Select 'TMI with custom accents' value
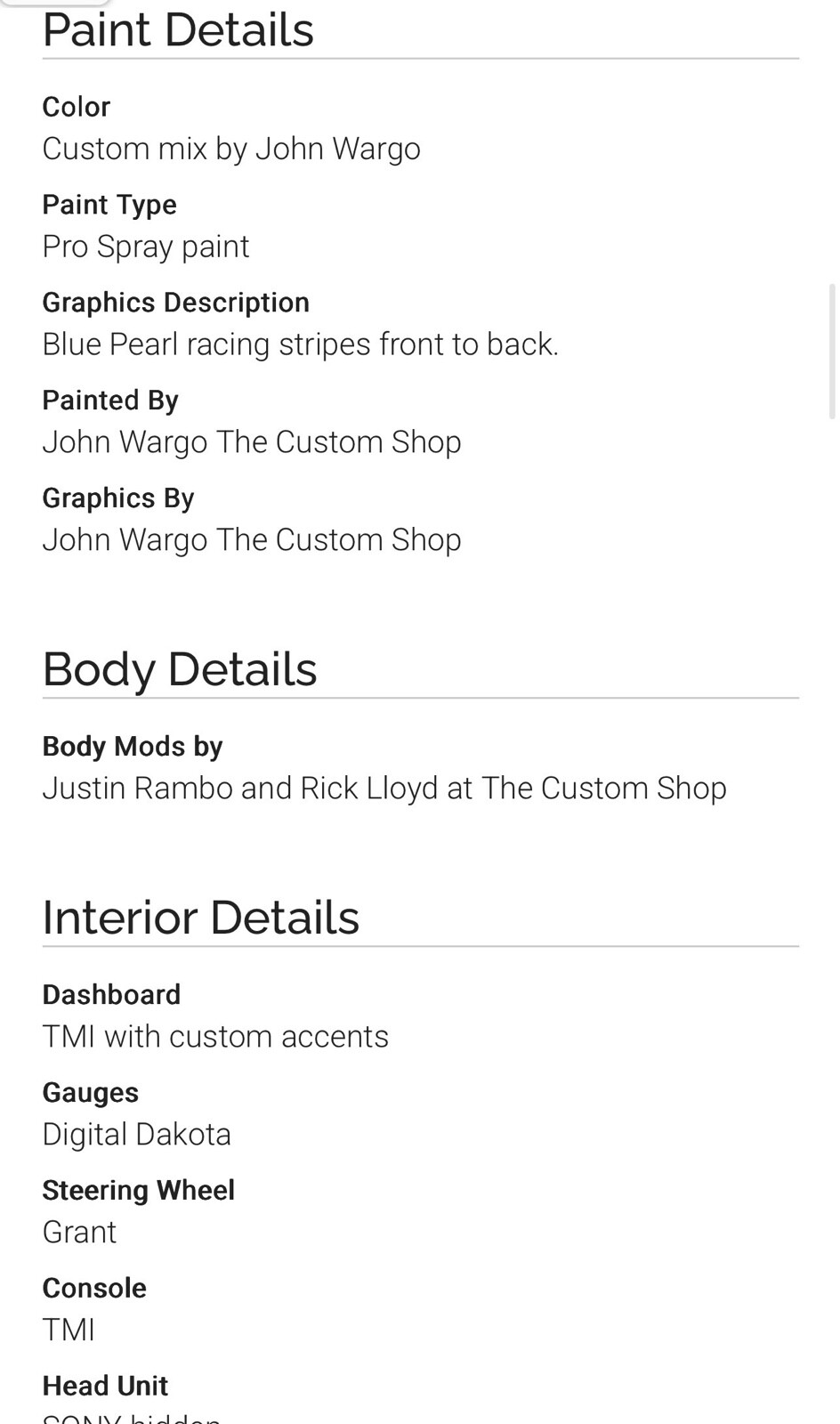This screenshot has width=840, height=1424. (215, 1037)
